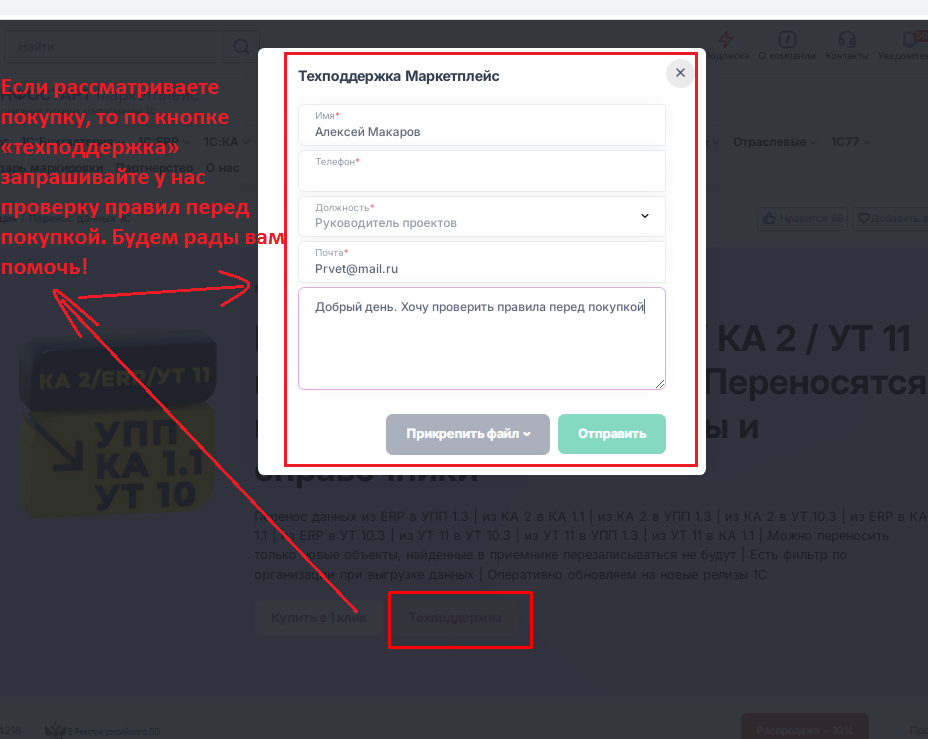Click the search magnifier icon
928x739 pixels.
241,46
